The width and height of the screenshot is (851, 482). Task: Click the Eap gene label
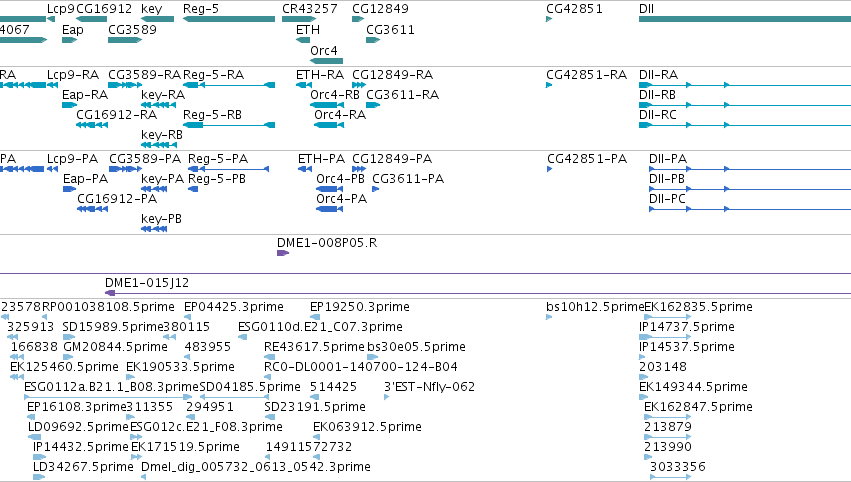73,30
